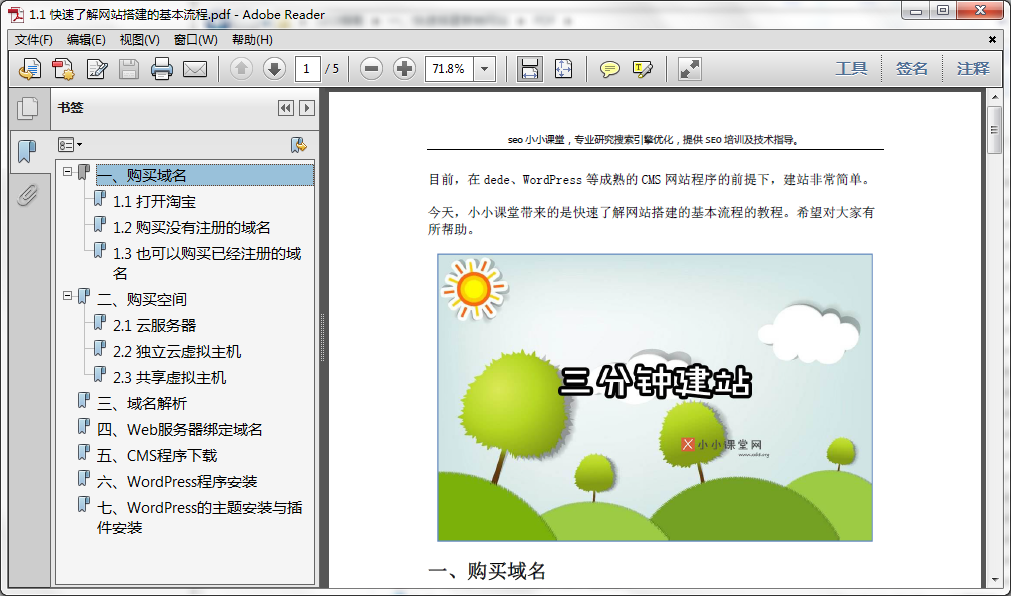Select bookmark 二、购买空间

[x=142, y=299]
